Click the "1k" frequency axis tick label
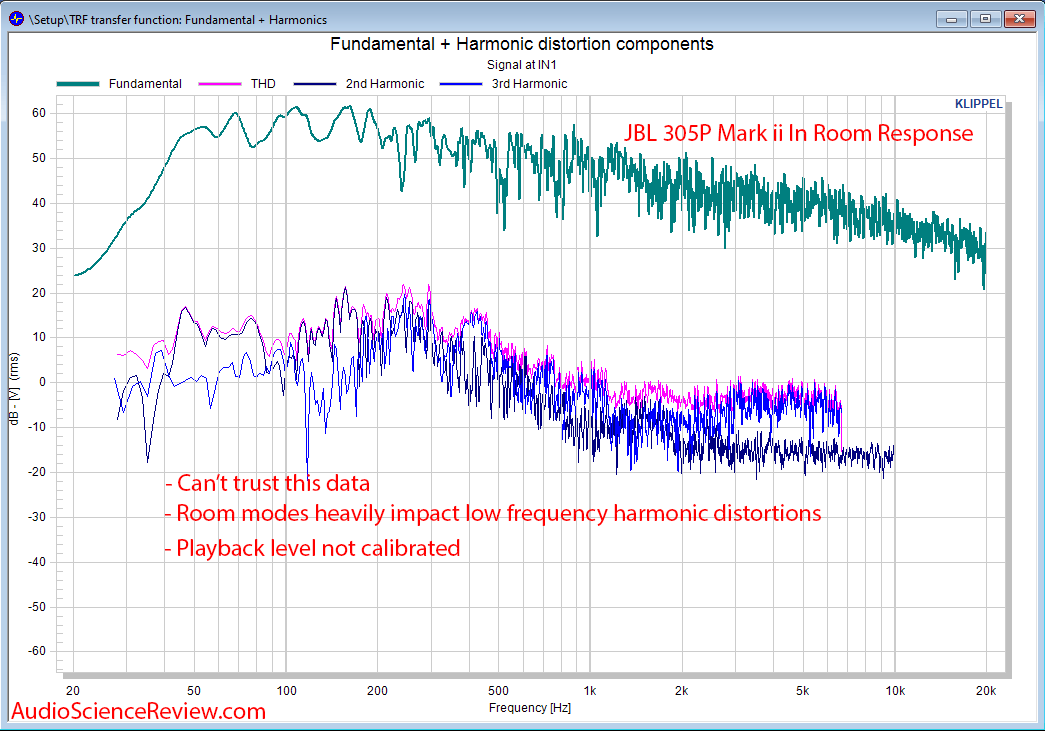This screenshot has height=731, width=1045. 590,691
